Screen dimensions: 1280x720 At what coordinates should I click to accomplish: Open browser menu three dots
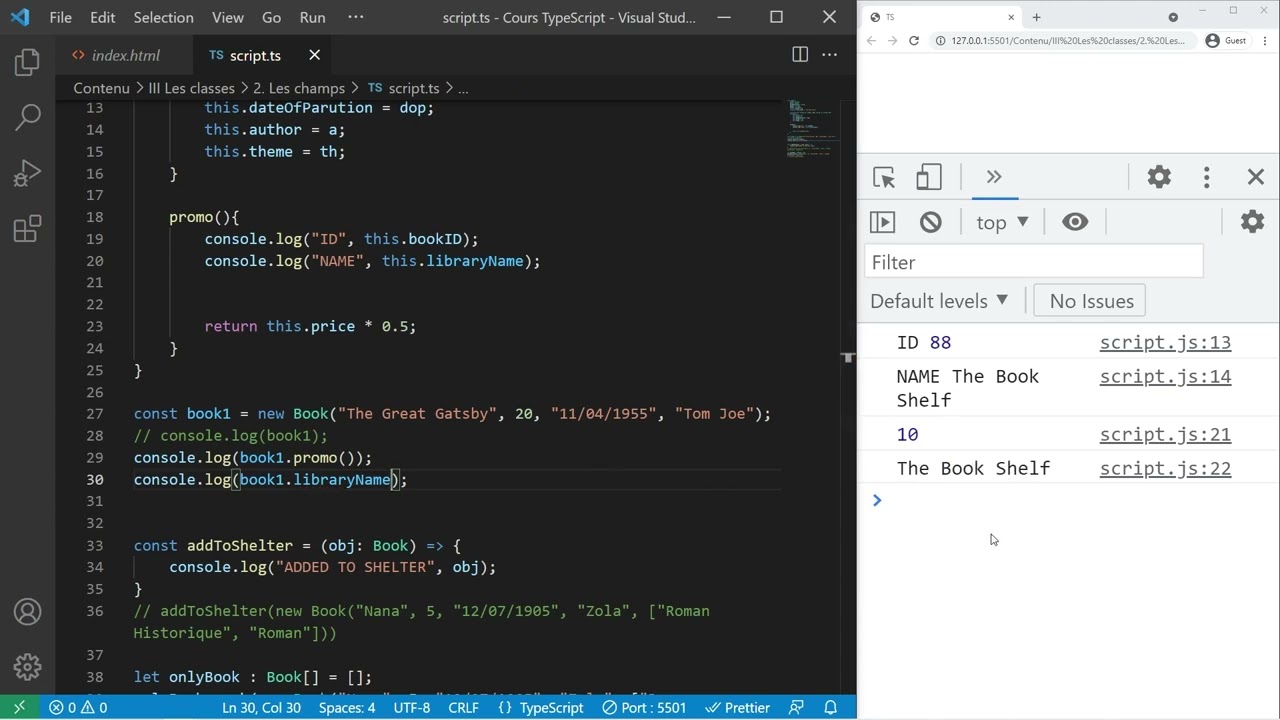click(x=1266, y=41)
